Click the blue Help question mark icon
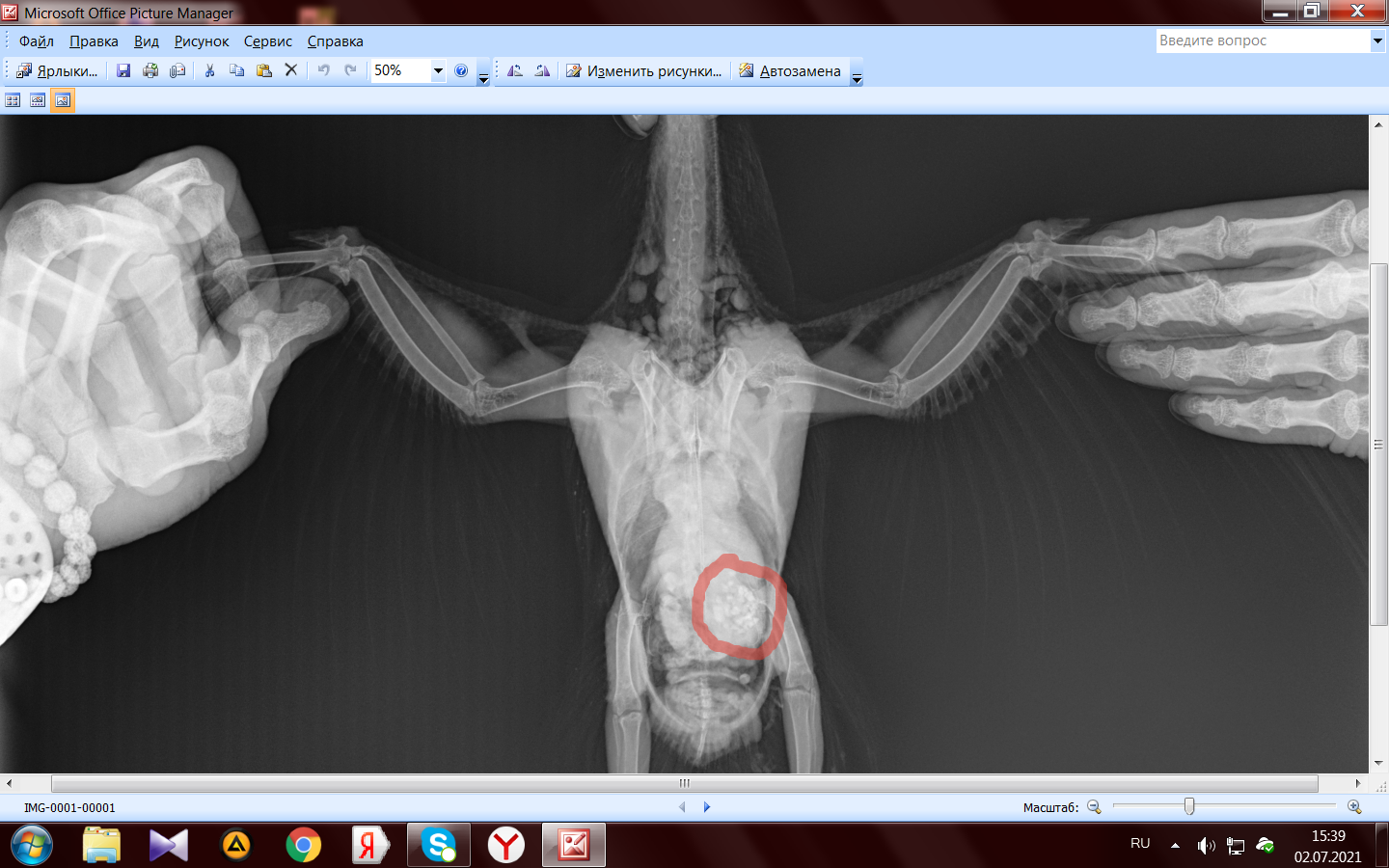 461,70
